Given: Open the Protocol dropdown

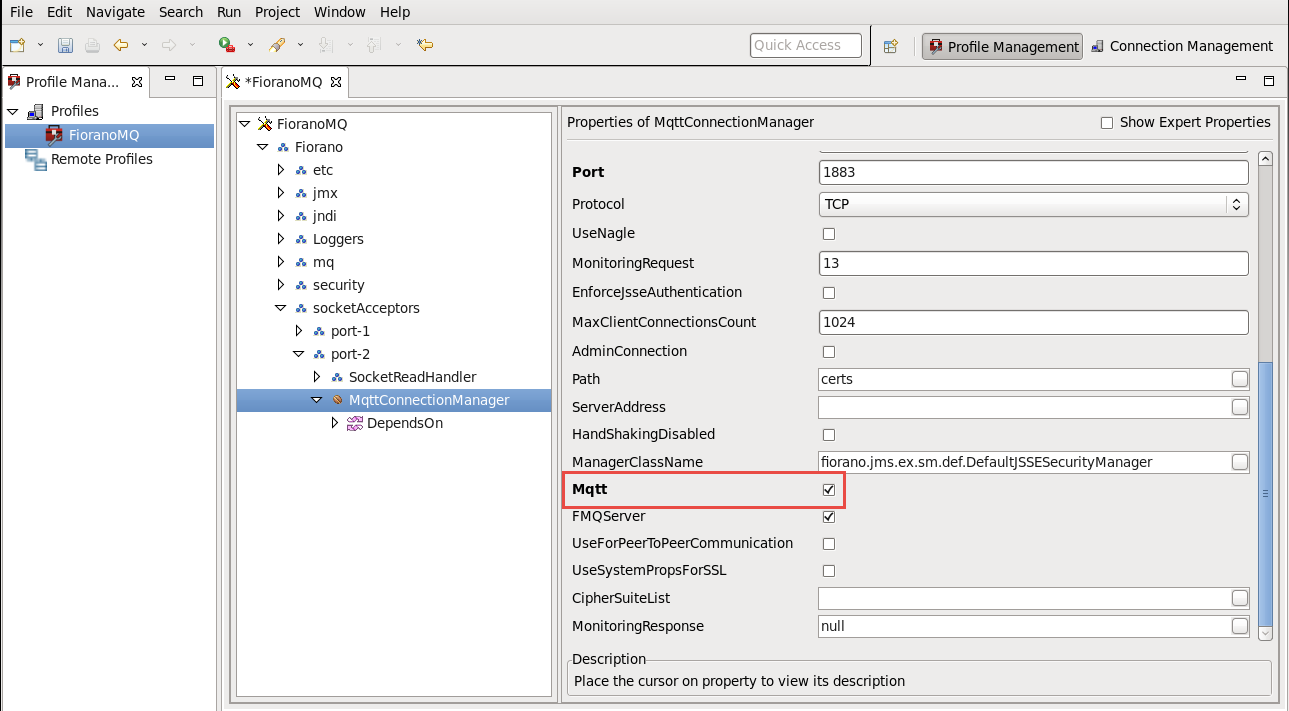Looking at the screenshot, I should 1033,204.
